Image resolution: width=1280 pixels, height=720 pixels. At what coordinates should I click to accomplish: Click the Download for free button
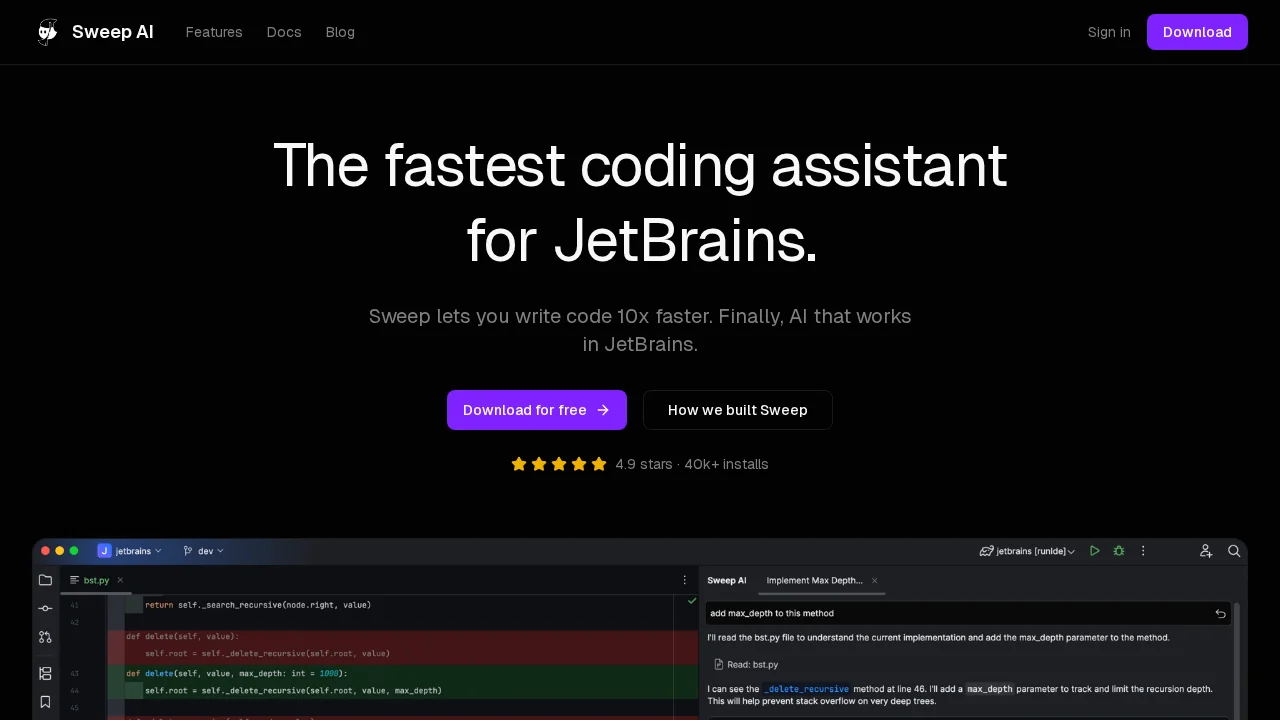tap(537, 410)
